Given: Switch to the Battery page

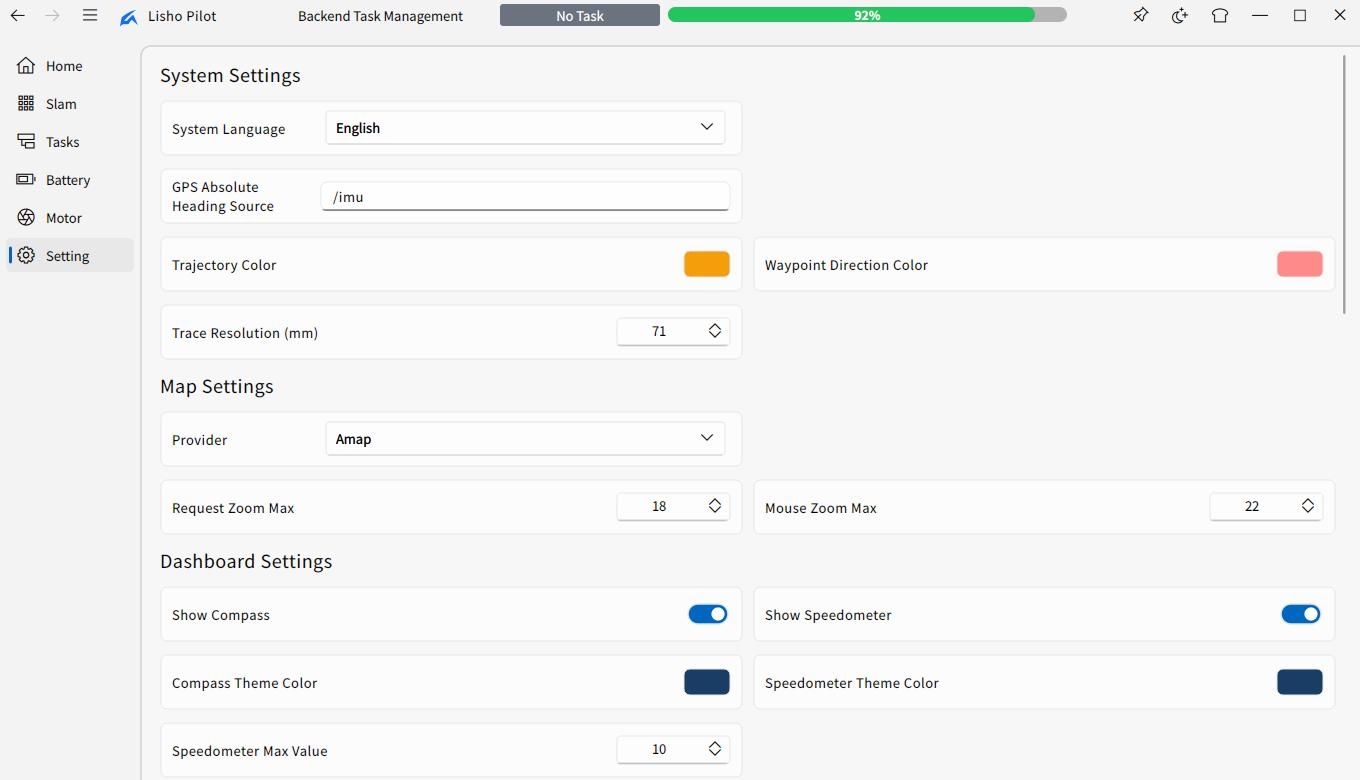Looking at the screenshot, I should (x=70, y=180).
